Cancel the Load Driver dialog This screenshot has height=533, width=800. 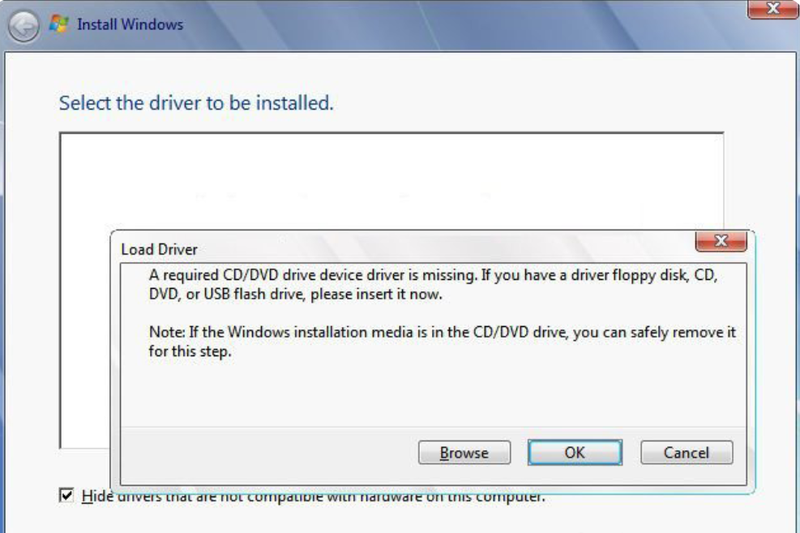click(x=687, y=452)
